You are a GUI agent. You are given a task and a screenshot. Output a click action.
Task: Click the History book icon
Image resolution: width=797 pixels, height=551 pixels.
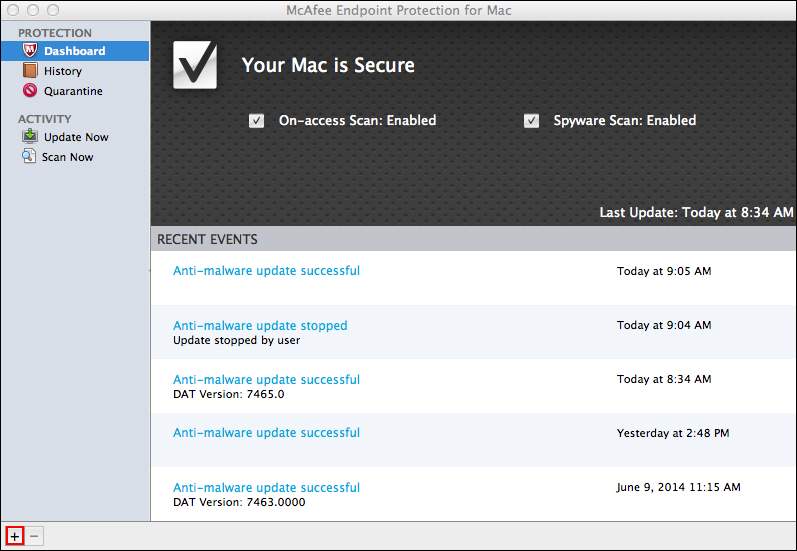[x=30, y=70]
